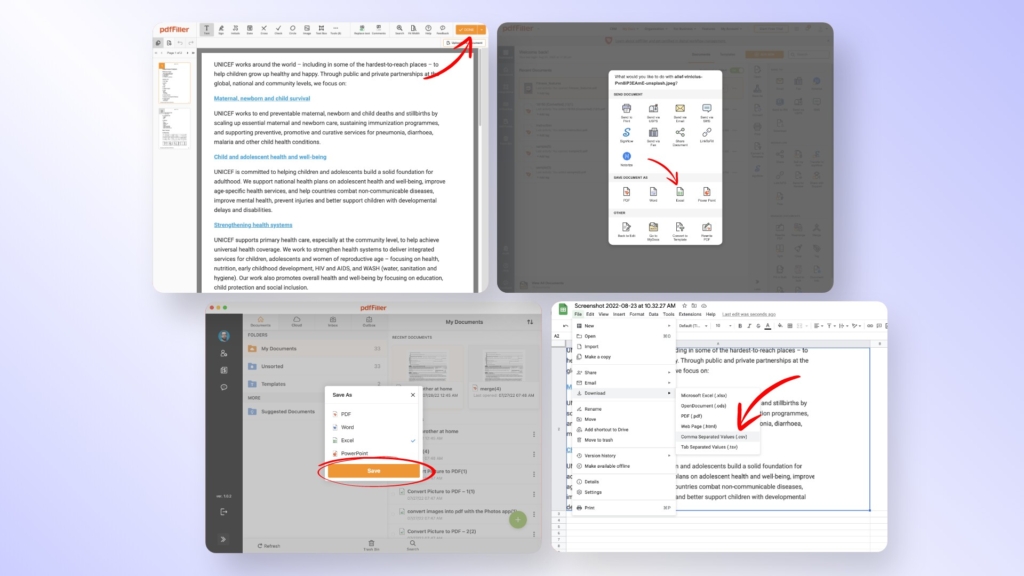
Task: Expand the Share submenu in File menu
Action: tap(624, 372)
